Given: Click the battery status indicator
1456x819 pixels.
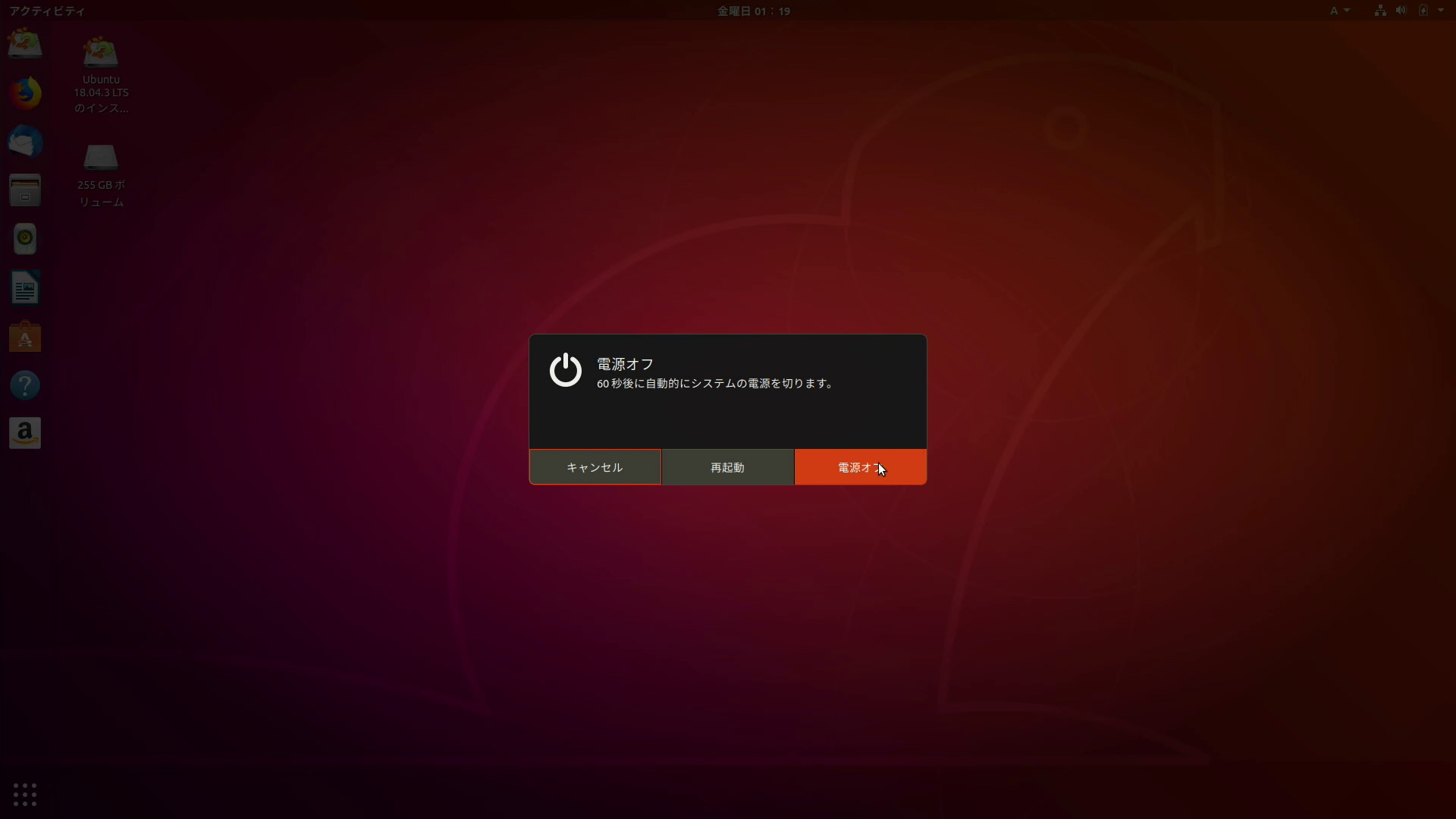Looking at the screenshot, I should click(1424, 11).
